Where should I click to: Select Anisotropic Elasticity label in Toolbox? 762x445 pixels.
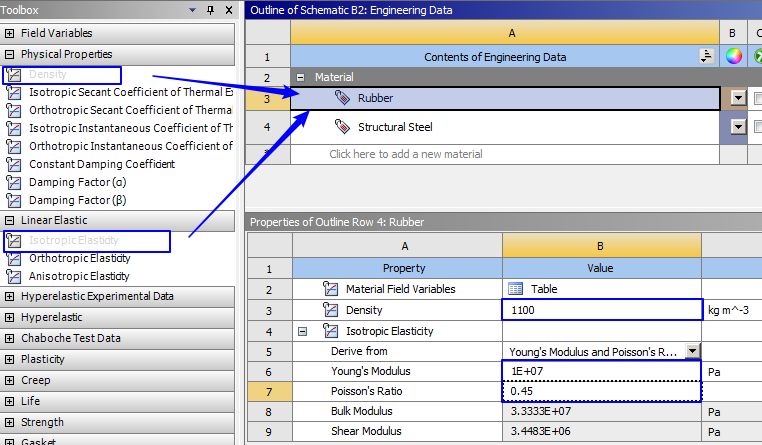(x=79, y=276)
